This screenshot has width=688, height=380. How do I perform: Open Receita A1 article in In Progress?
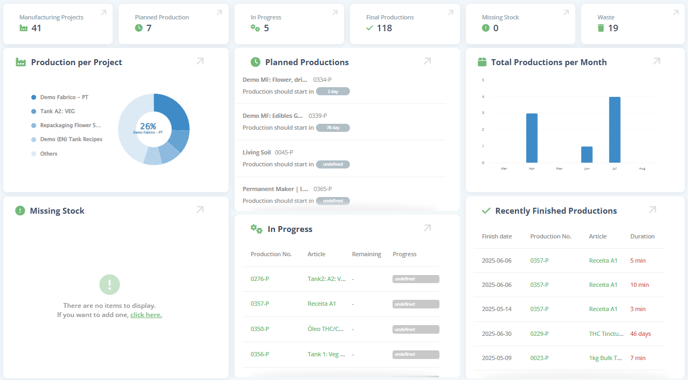click(x=322, y=304)
